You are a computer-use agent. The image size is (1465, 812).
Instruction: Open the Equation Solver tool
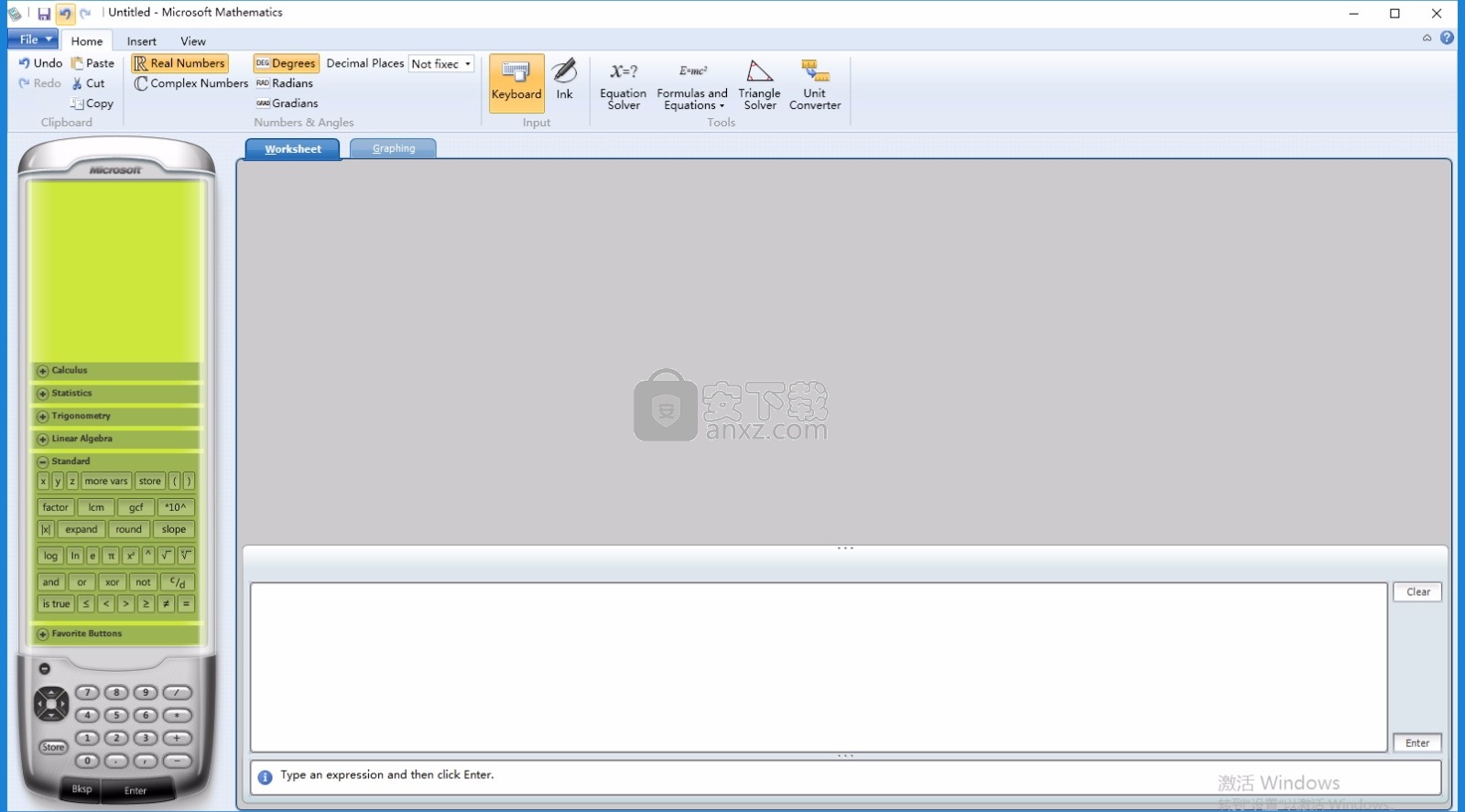click(x=624, y=85)
